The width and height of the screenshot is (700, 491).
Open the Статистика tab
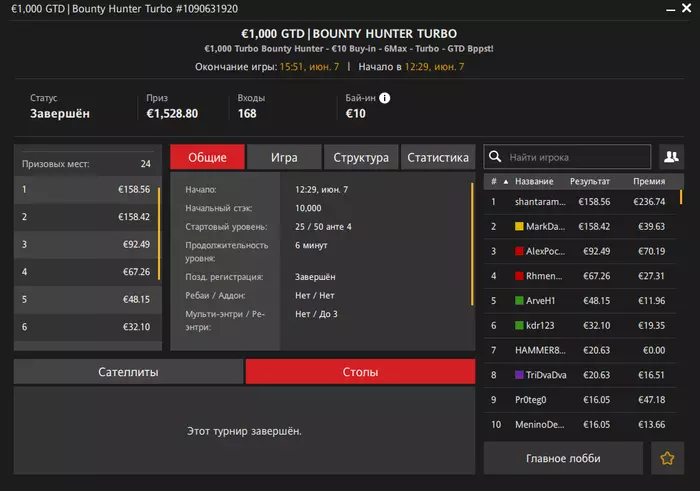click(x=438, y=157)
